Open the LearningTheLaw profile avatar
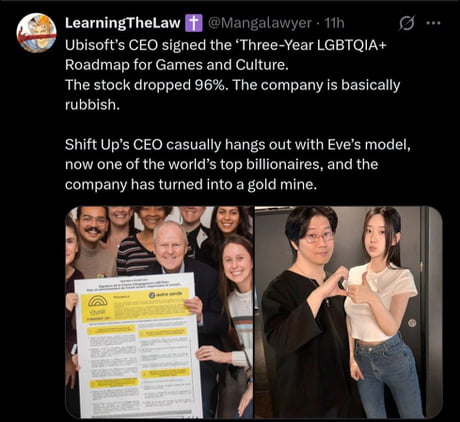Image resolution: width=460 pixels, height=422 pixels. (36, 33)
